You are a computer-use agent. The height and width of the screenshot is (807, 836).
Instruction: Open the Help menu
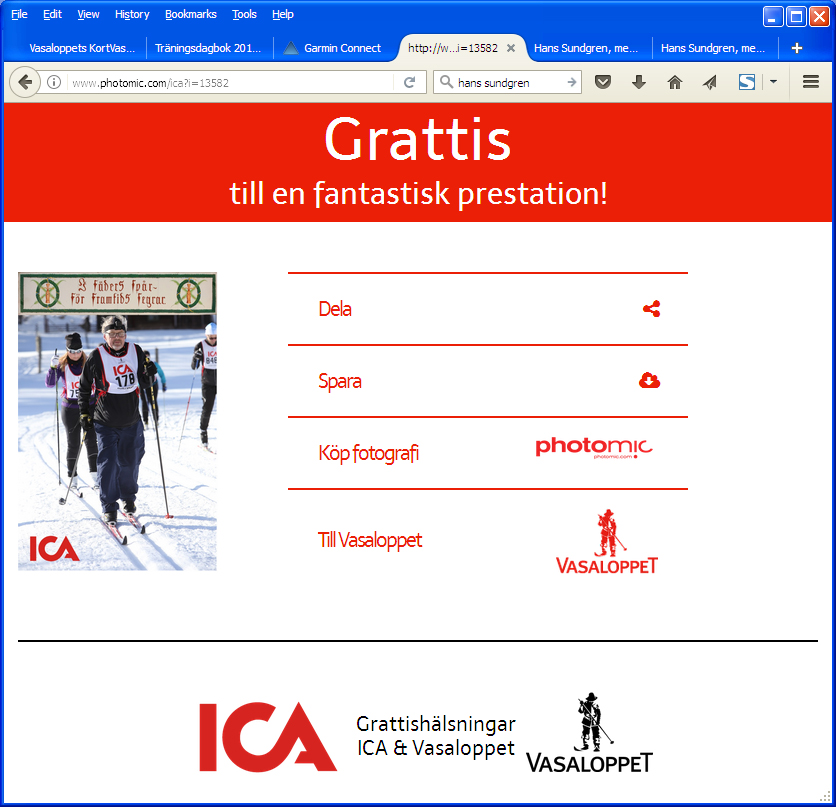coord(283,14)
